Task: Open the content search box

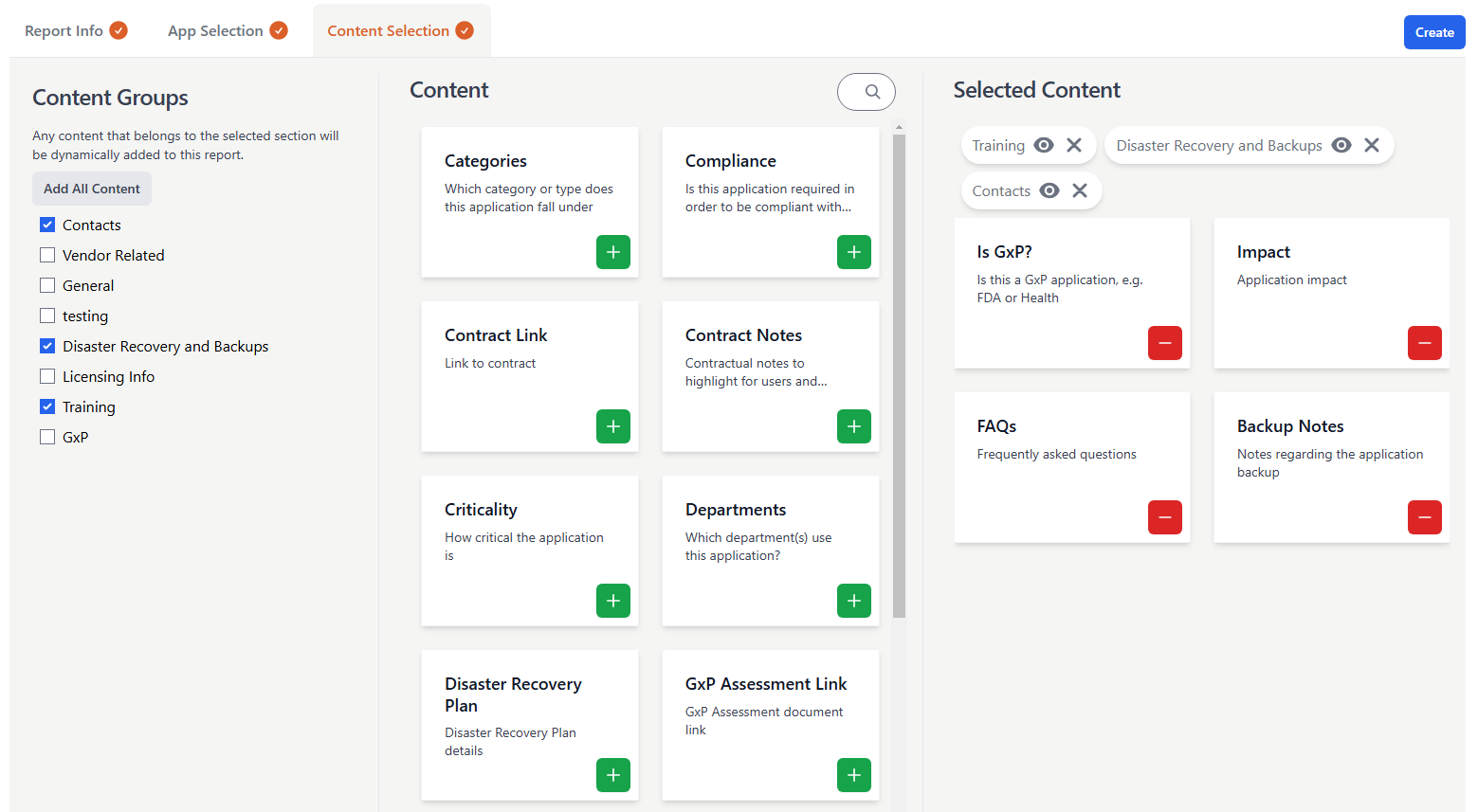Action: [x=867, y=92]
